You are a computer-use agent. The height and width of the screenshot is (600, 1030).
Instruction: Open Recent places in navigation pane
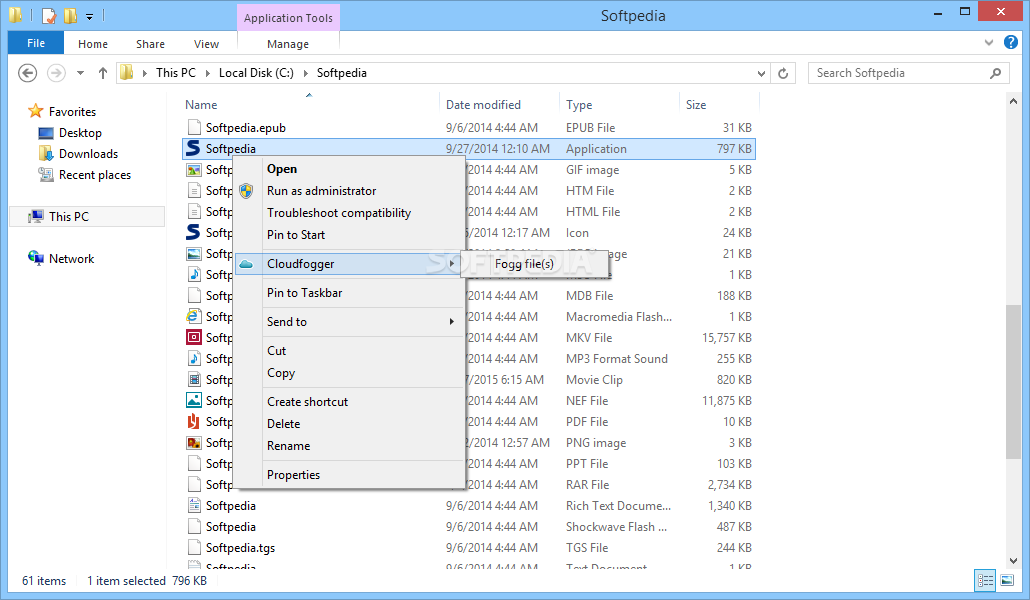tap(95, 175)
